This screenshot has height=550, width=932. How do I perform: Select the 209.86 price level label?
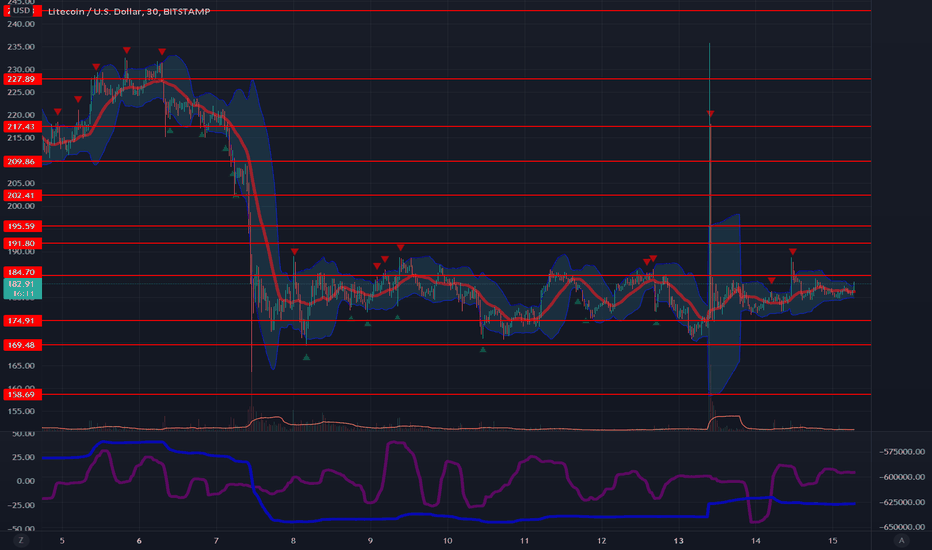pos(22,162)
